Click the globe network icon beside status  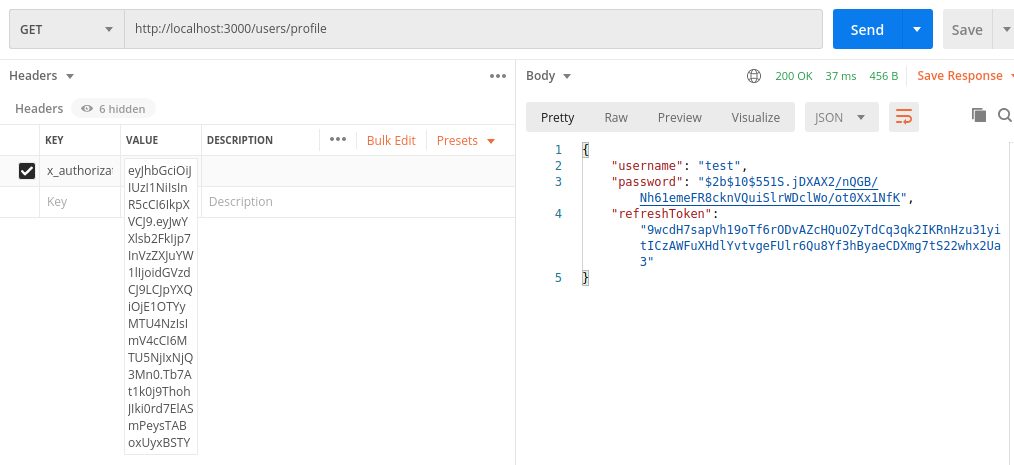(754, 76)
